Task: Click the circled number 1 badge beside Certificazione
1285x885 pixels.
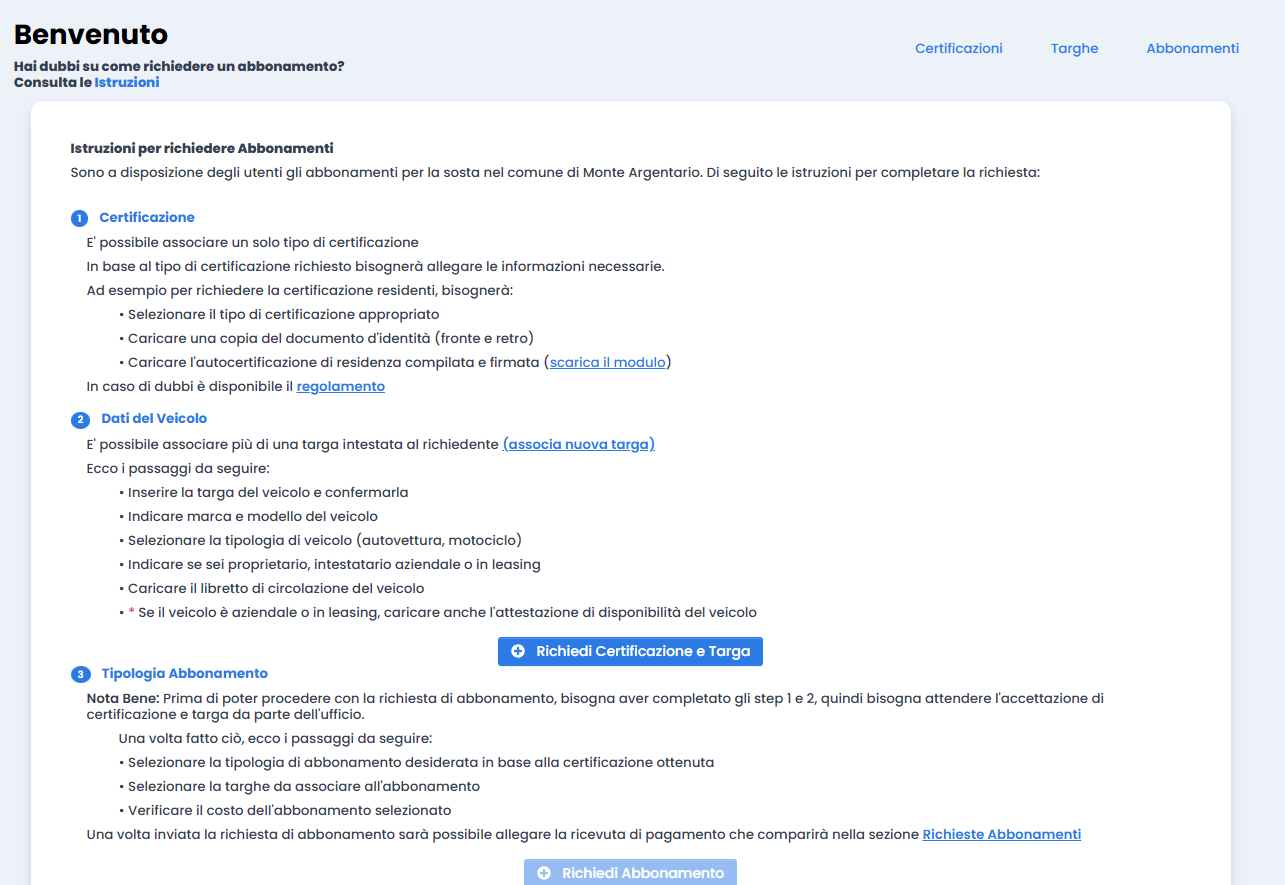Action: pyautogui.click(x=80, y=217)
